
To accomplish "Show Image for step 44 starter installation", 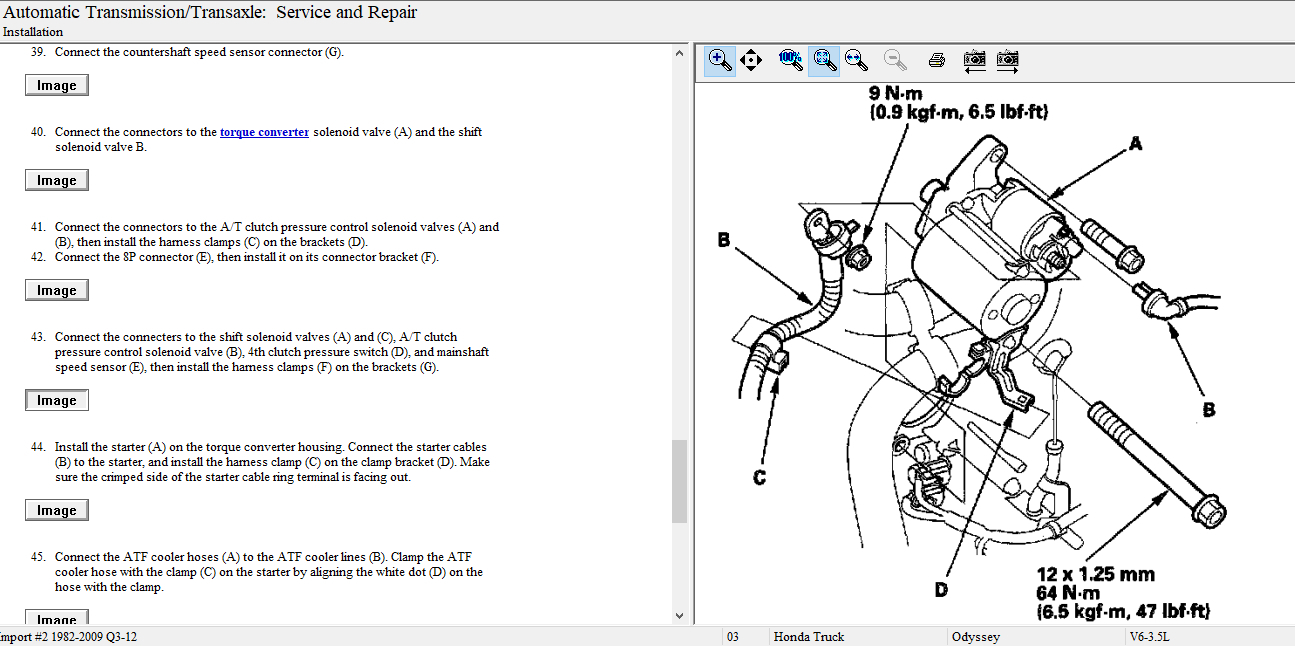I will (x=57, y=511).
